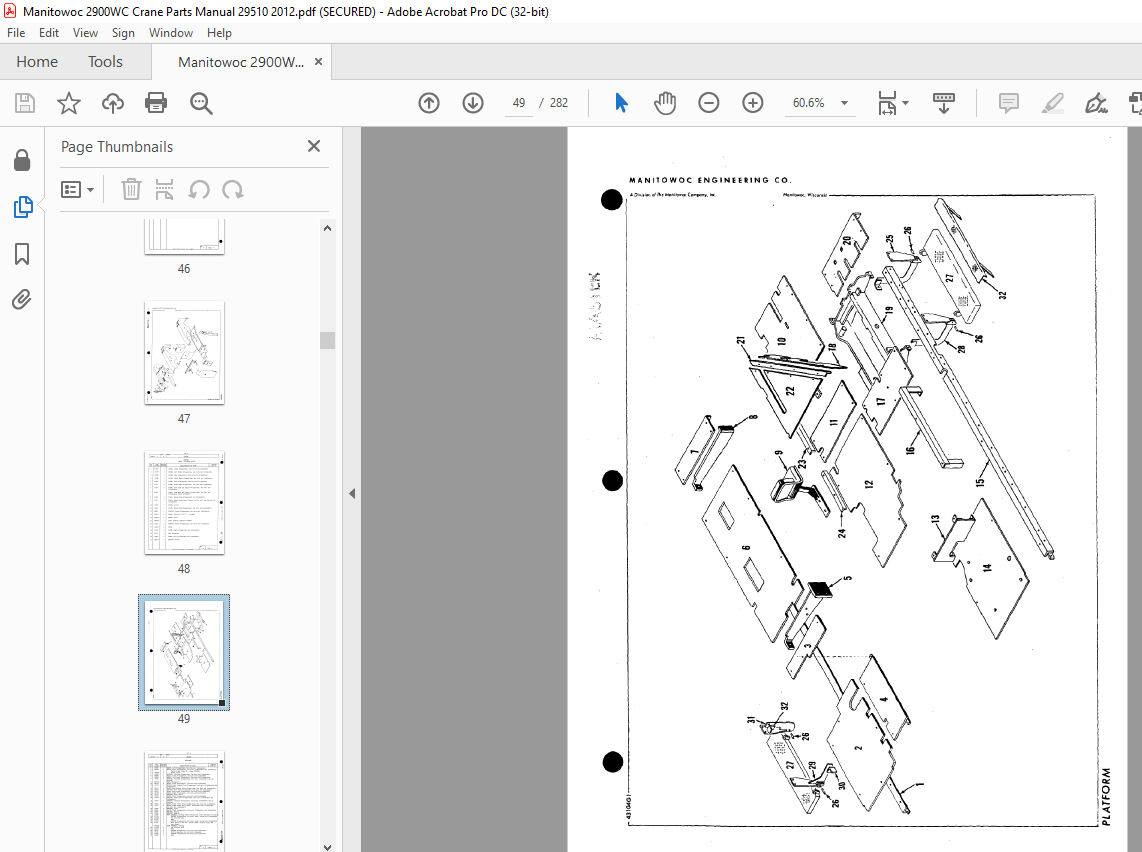Click the page number input field

(x=519, y=103)
